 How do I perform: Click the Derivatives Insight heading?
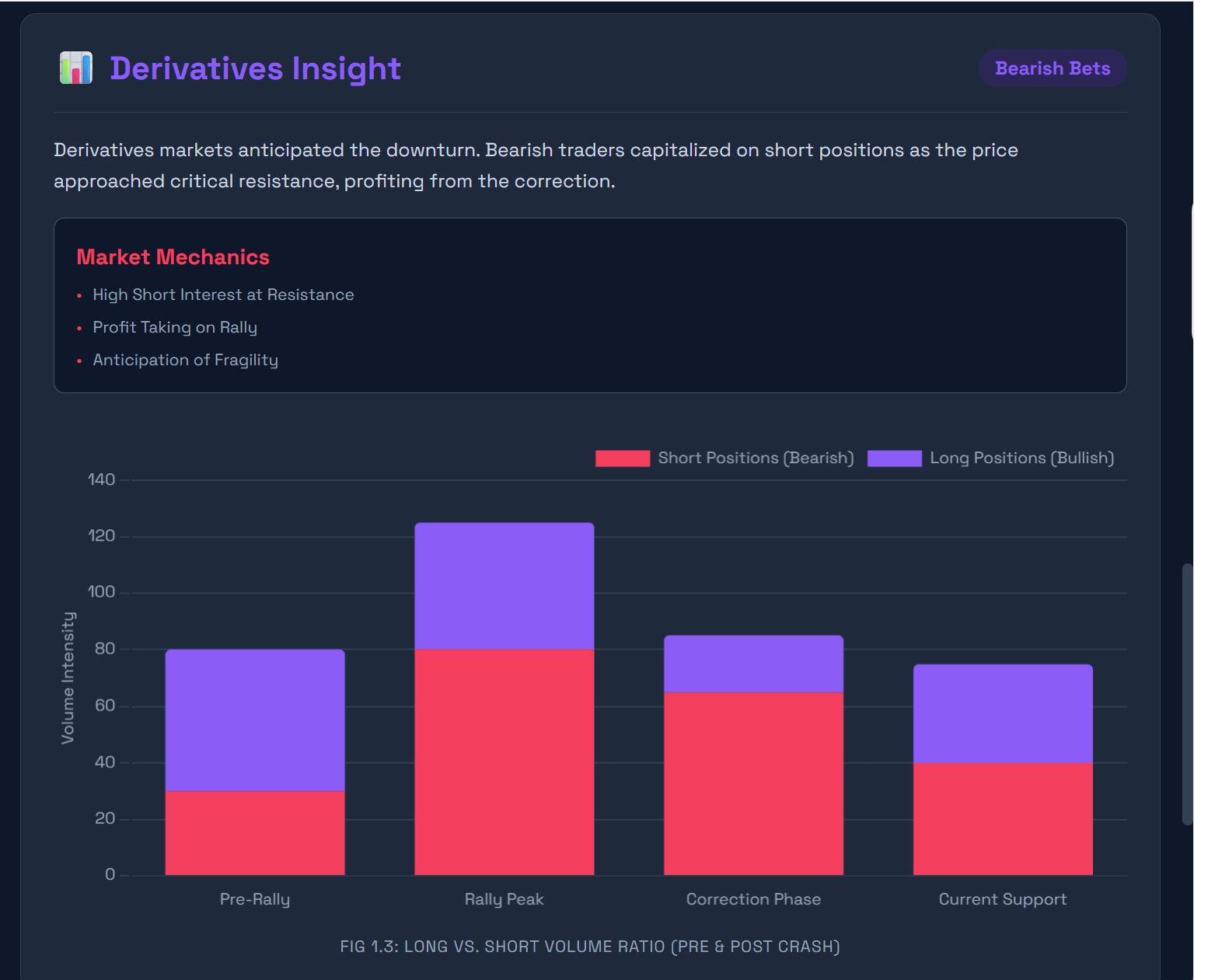[x=255, y=68]
